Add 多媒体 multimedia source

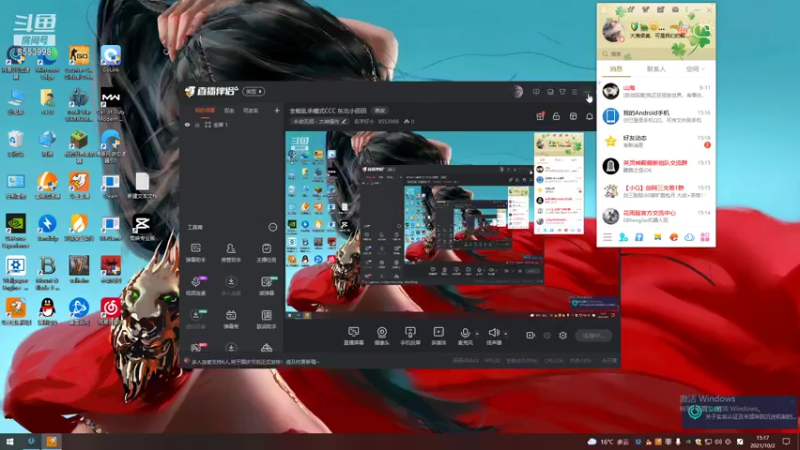tap(438, 336)
